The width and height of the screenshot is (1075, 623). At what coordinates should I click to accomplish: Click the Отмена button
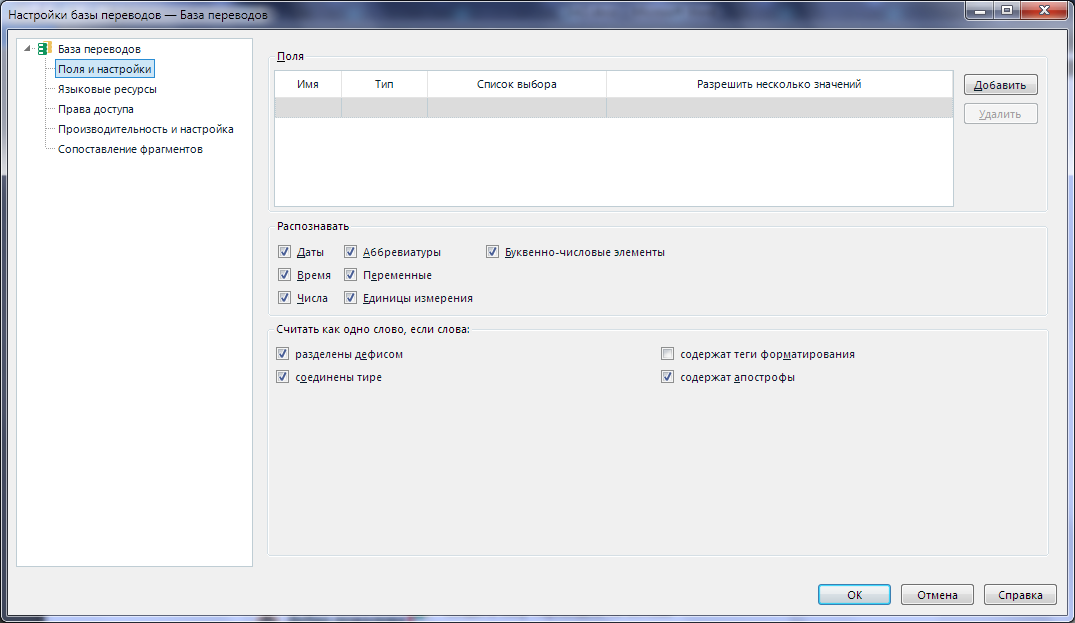click(937, 595)
